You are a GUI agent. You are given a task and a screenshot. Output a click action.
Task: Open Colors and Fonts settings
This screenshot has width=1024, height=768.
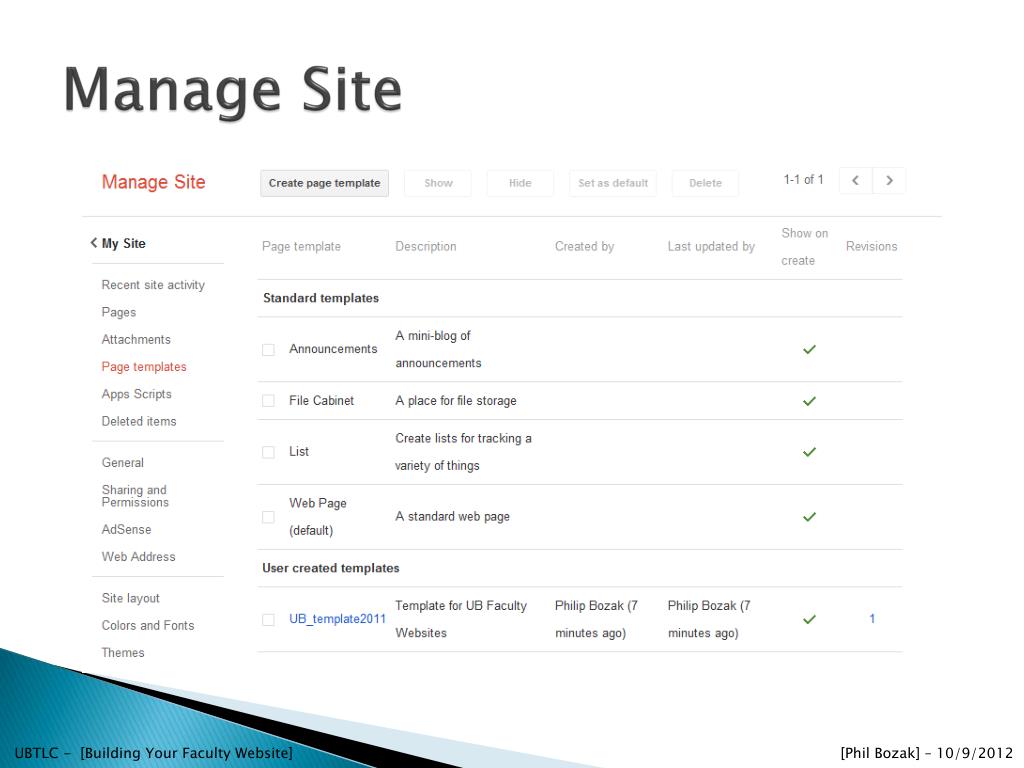tap(148, 626)
